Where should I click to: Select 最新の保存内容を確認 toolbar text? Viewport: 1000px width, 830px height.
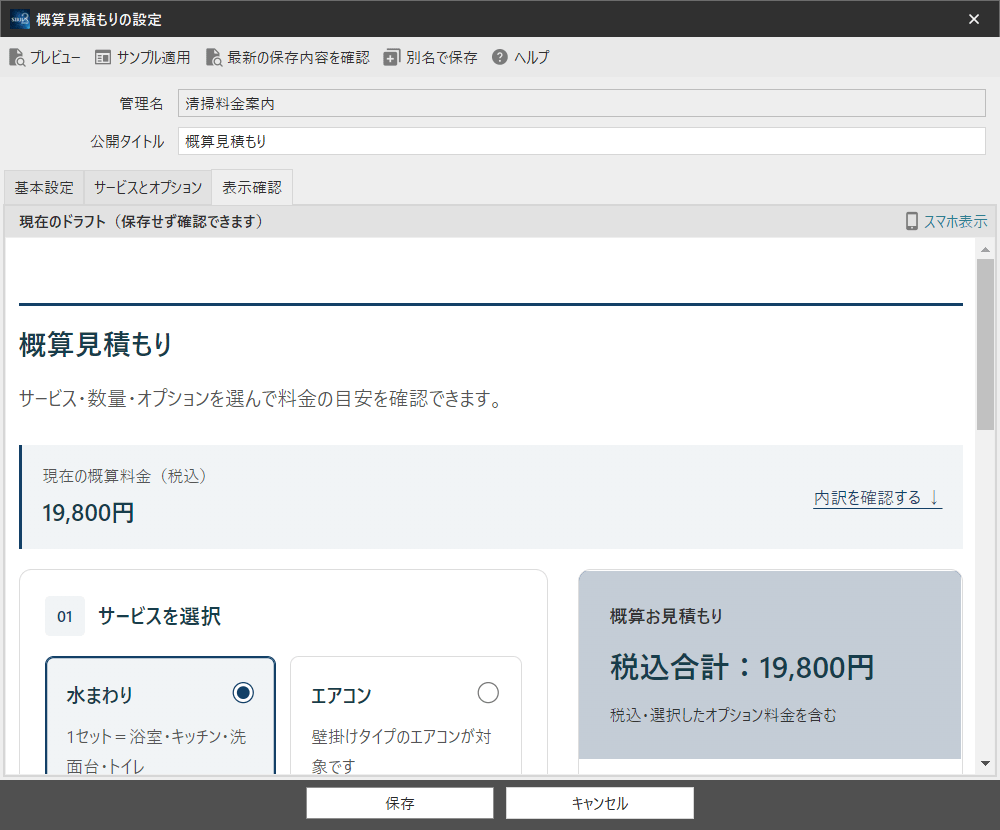coord(298,57)
